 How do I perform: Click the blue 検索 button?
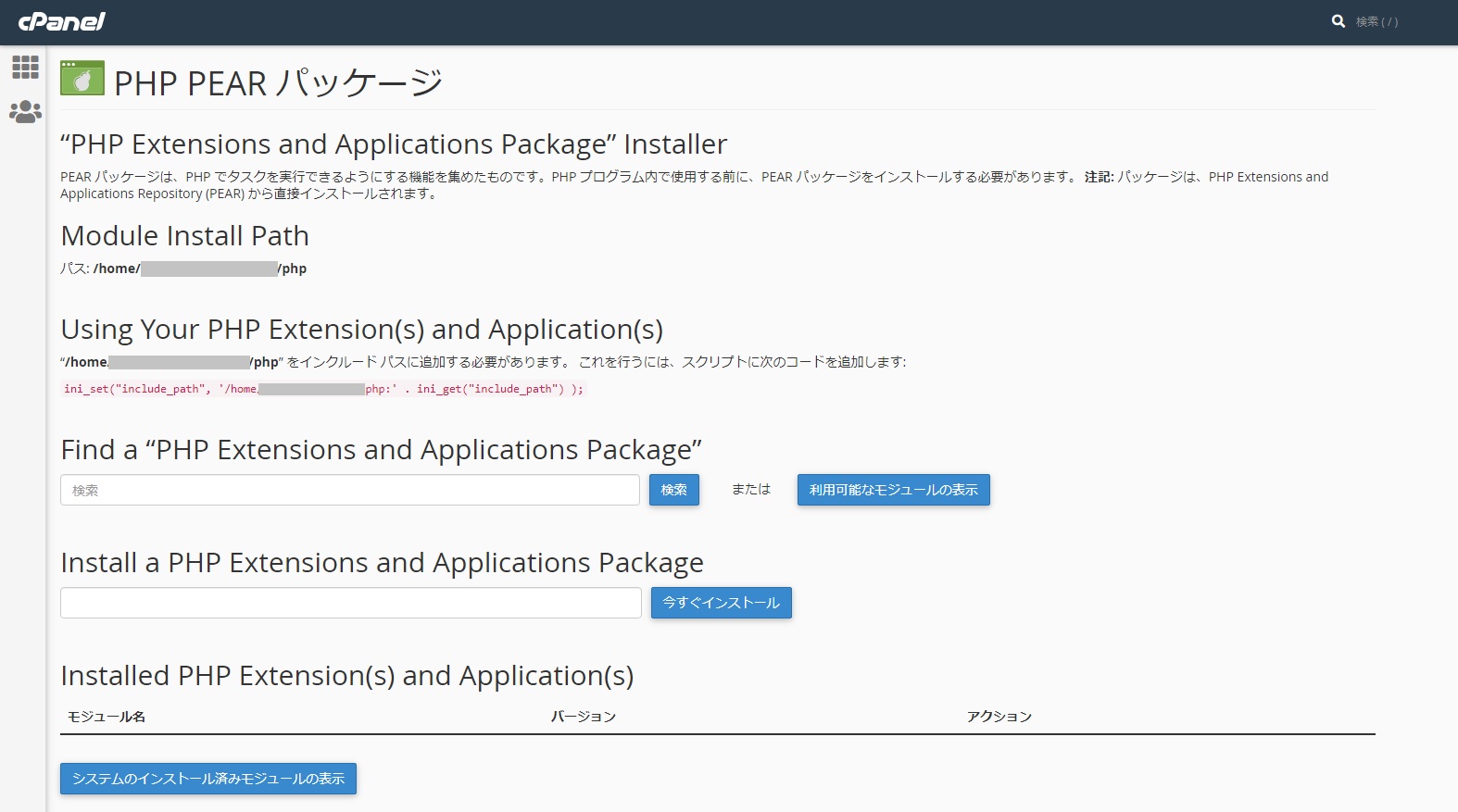pyautogui.click(x=674, y=490)
